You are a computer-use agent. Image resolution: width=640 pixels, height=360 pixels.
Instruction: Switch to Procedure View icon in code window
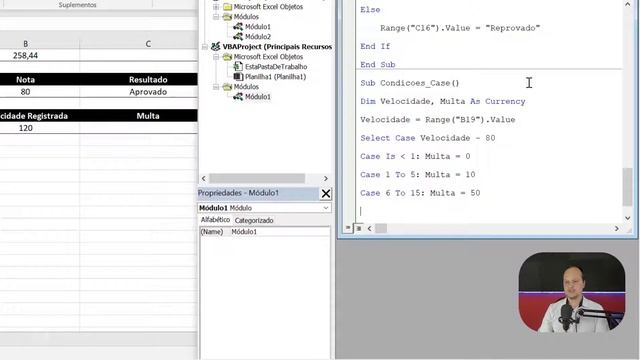(x=348, y=228)
